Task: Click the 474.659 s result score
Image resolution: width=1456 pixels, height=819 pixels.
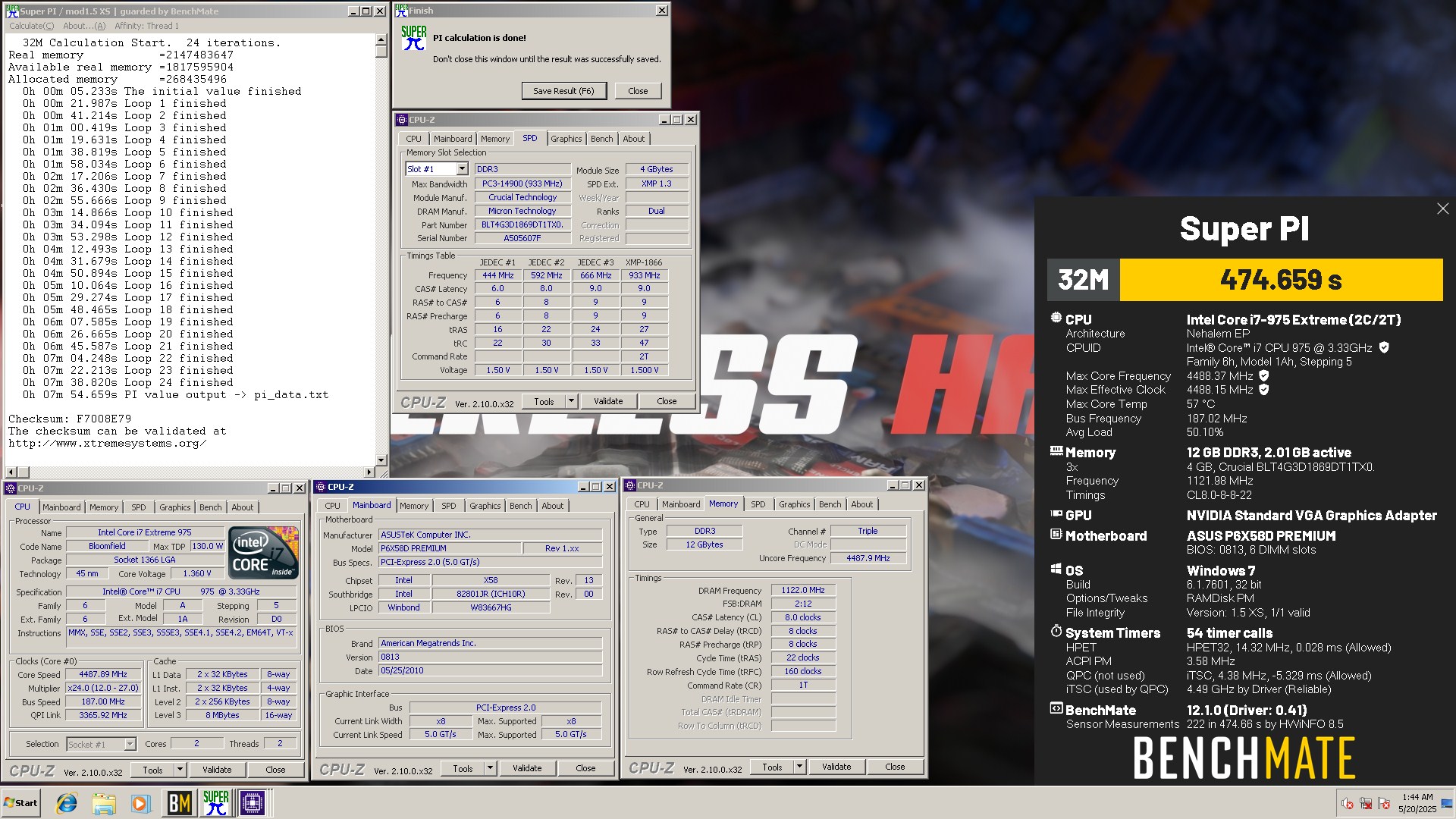Action: click(x=1281, y=280)
